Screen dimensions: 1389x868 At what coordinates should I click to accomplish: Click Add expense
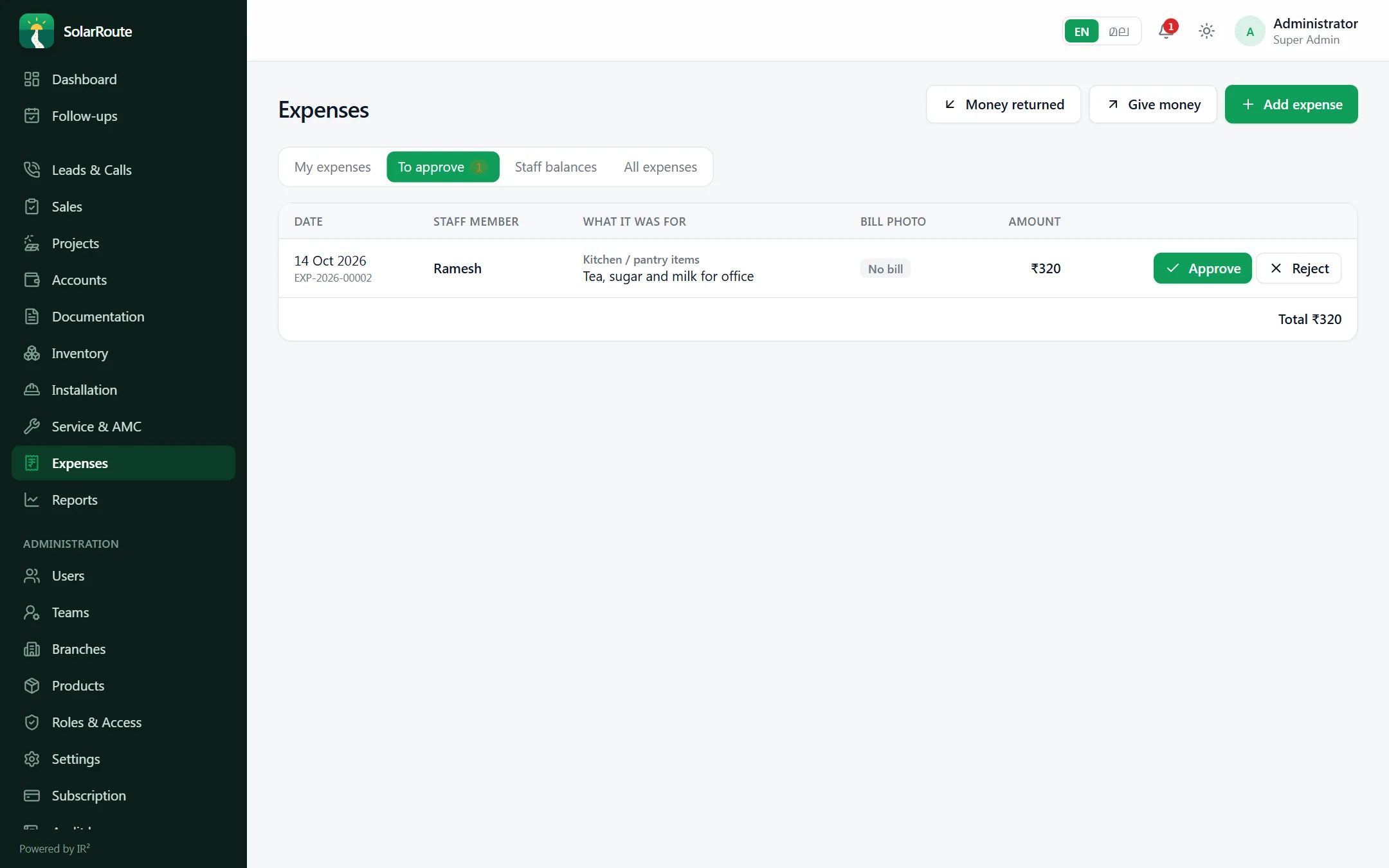point(1291,104)
